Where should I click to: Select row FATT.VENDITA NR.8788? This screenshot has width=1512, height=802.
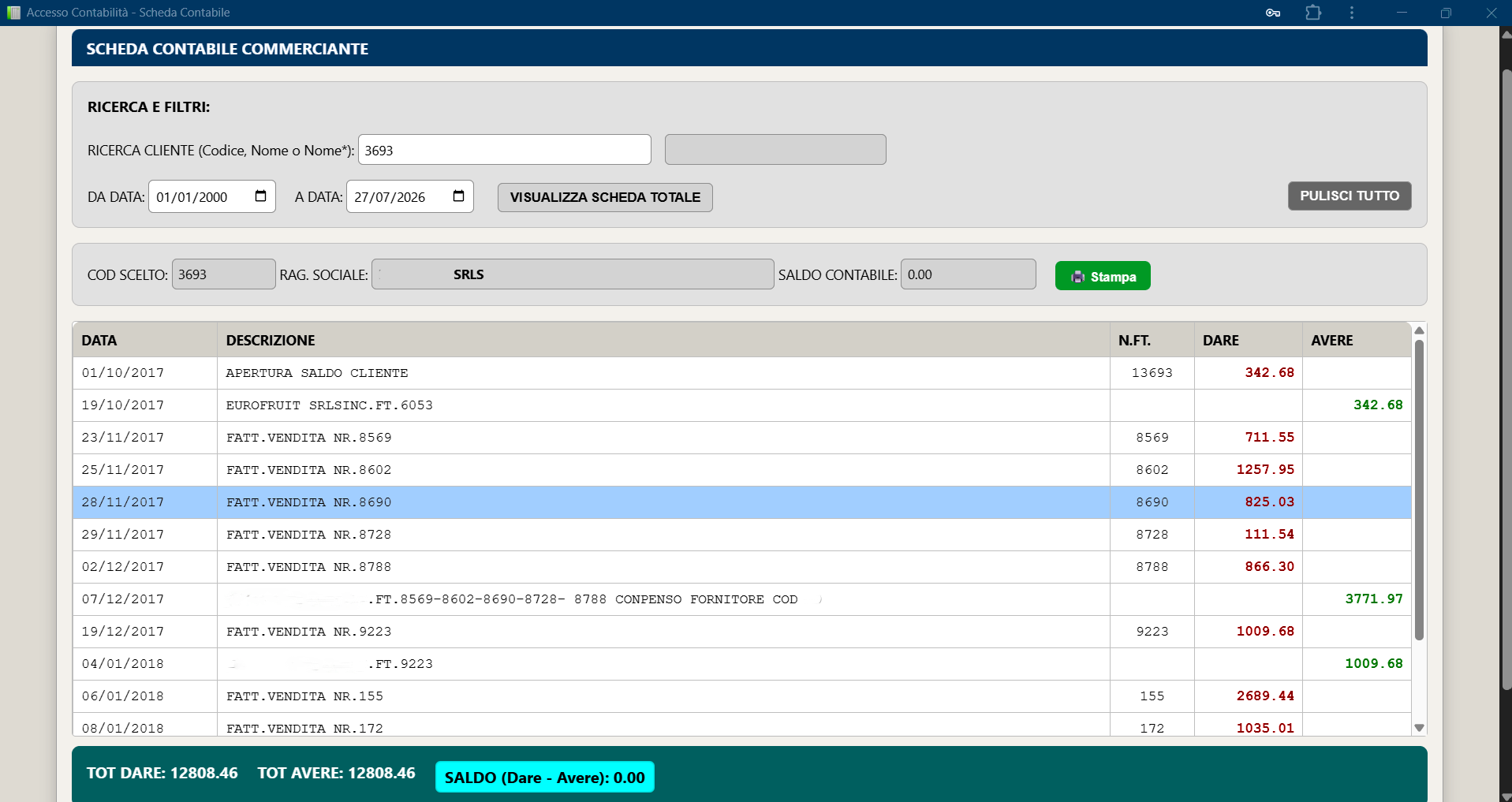(x=742, y=567)
